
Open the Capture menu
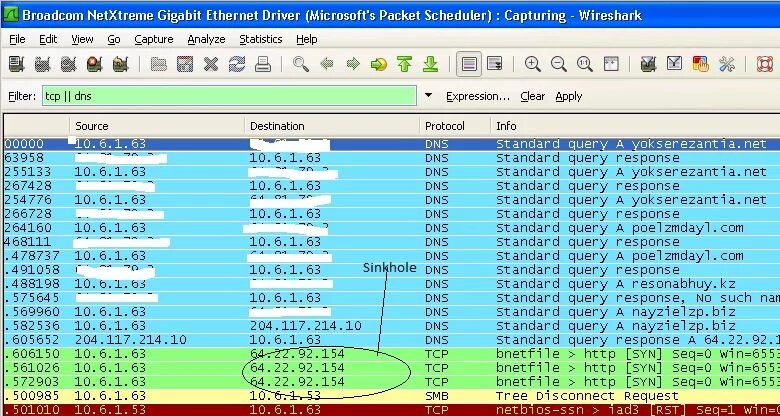click(154, 39)
